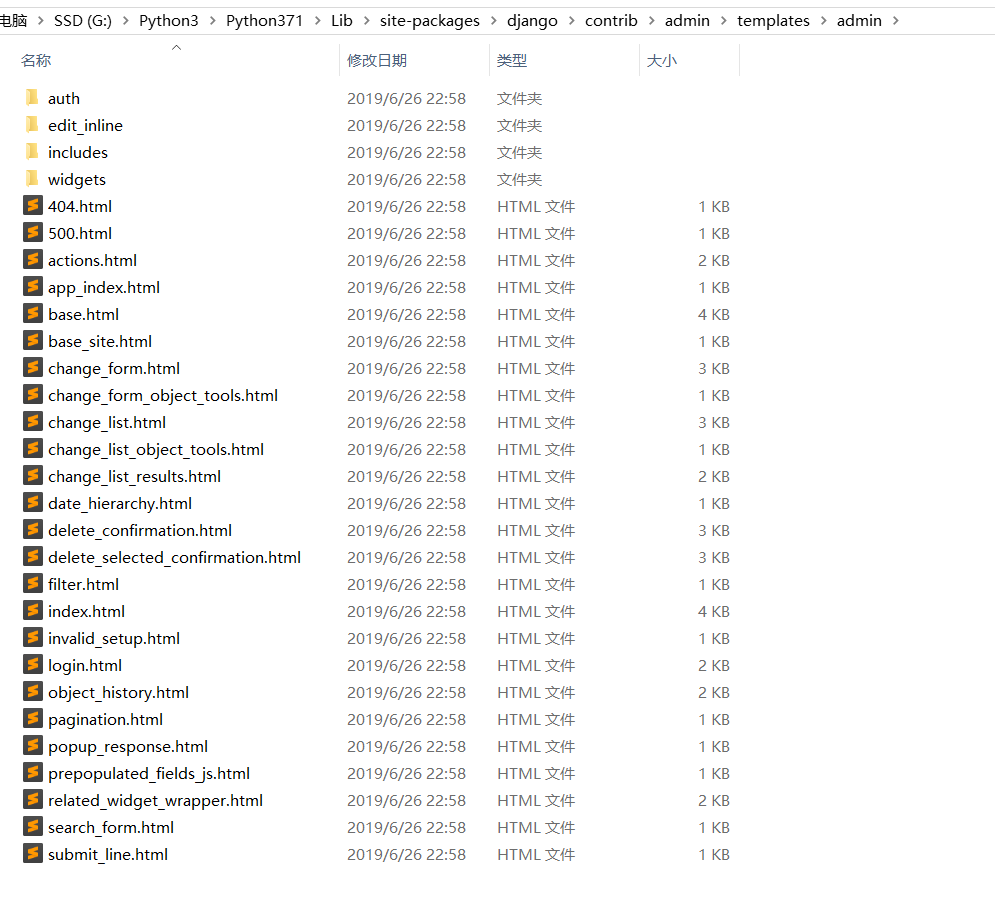
Task: Open the chevron after contrib breadcrumb
Action: pyautogui.click(x=651, y=21)
